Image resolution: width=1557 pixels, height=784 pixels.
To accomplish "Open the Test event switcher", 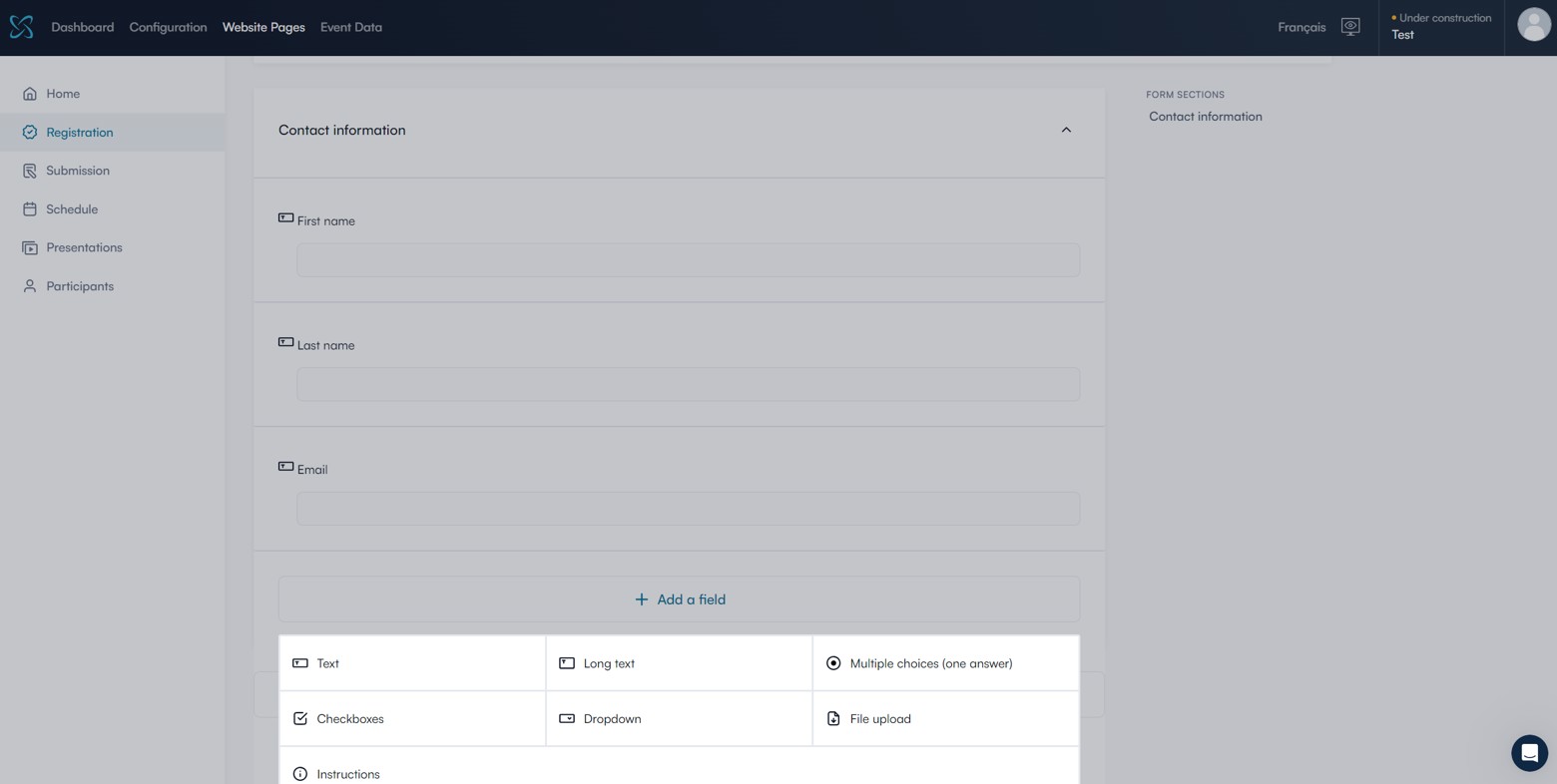I will tap(1440, 27).
